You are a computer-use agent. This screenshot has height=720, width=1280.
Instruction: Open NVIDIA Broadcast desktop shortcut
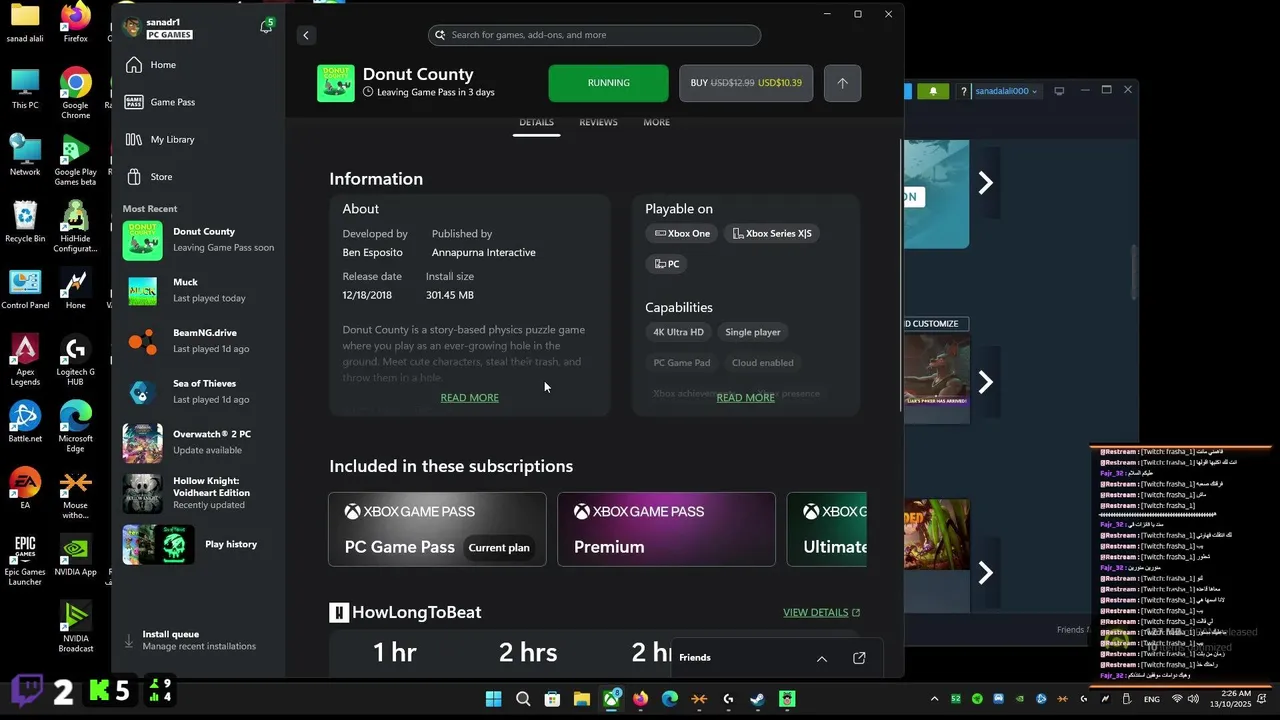(x=75, y=626)
